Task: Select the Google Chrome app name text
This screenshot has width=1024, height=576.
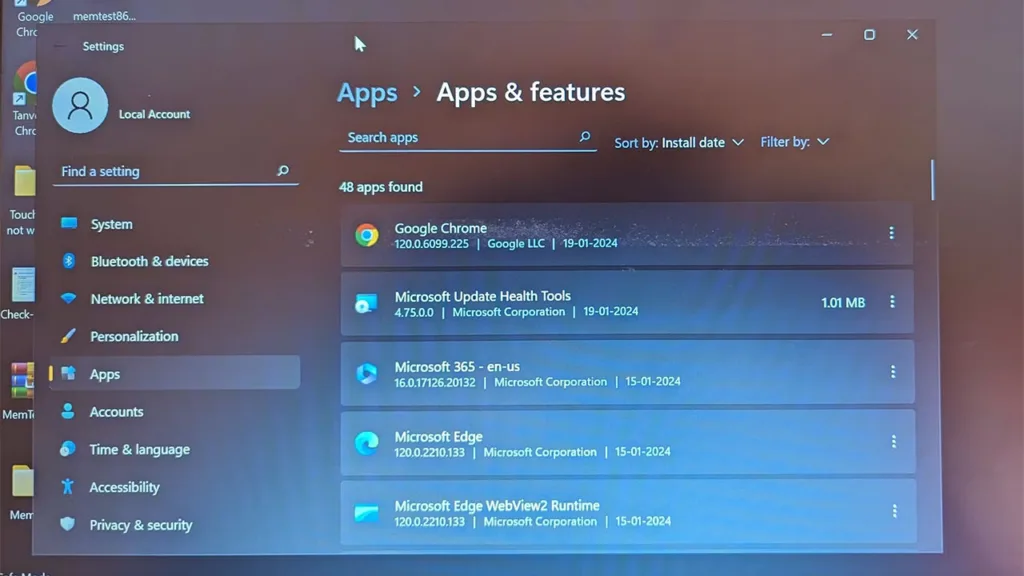Action: tap(440, 228)
